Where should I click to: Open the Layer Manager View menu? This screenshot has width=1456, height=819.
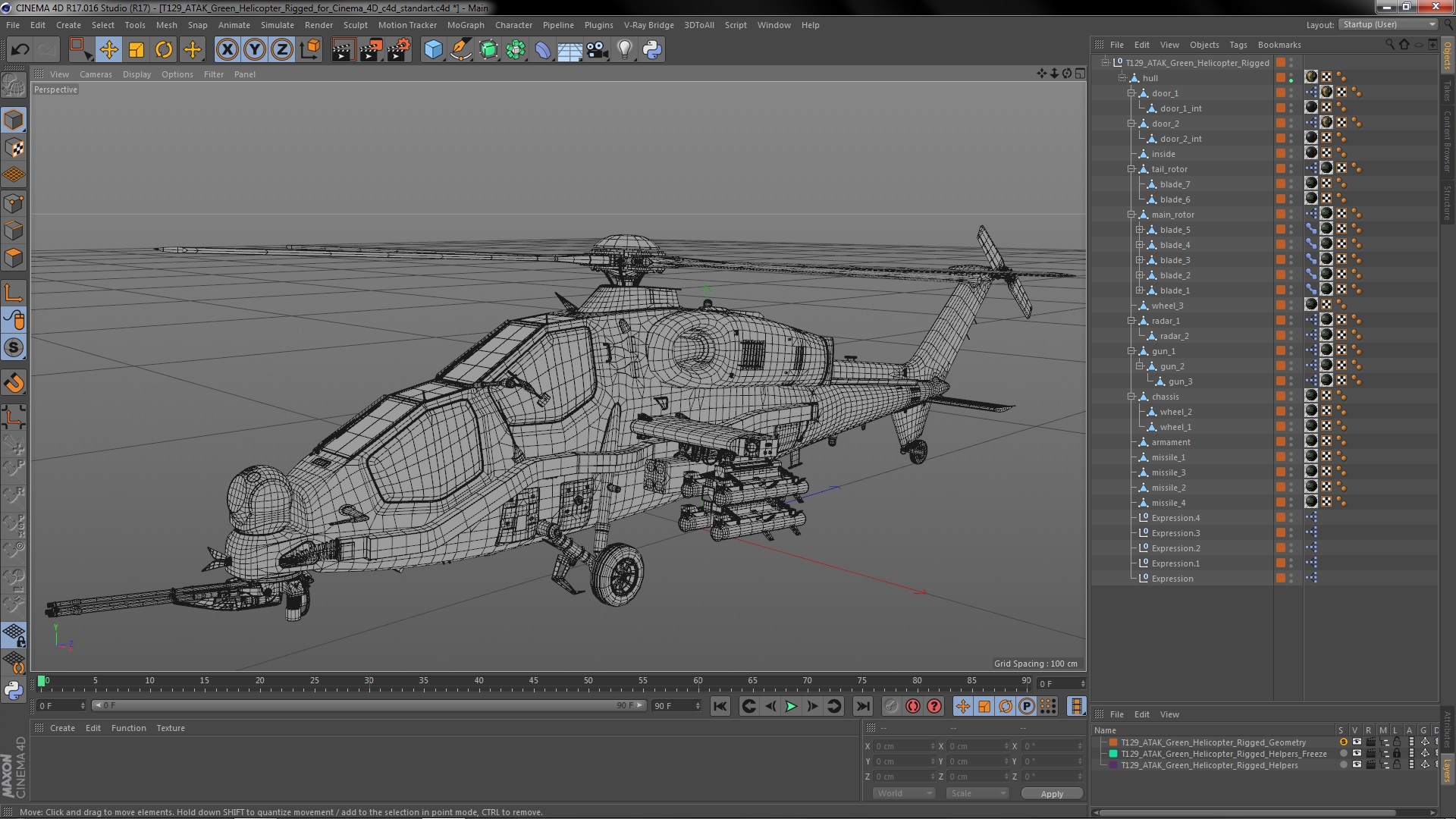pos(1169,714)
